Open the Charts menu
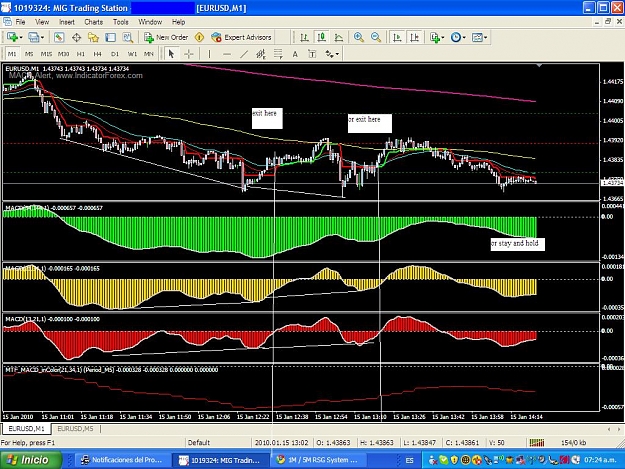 93,22
